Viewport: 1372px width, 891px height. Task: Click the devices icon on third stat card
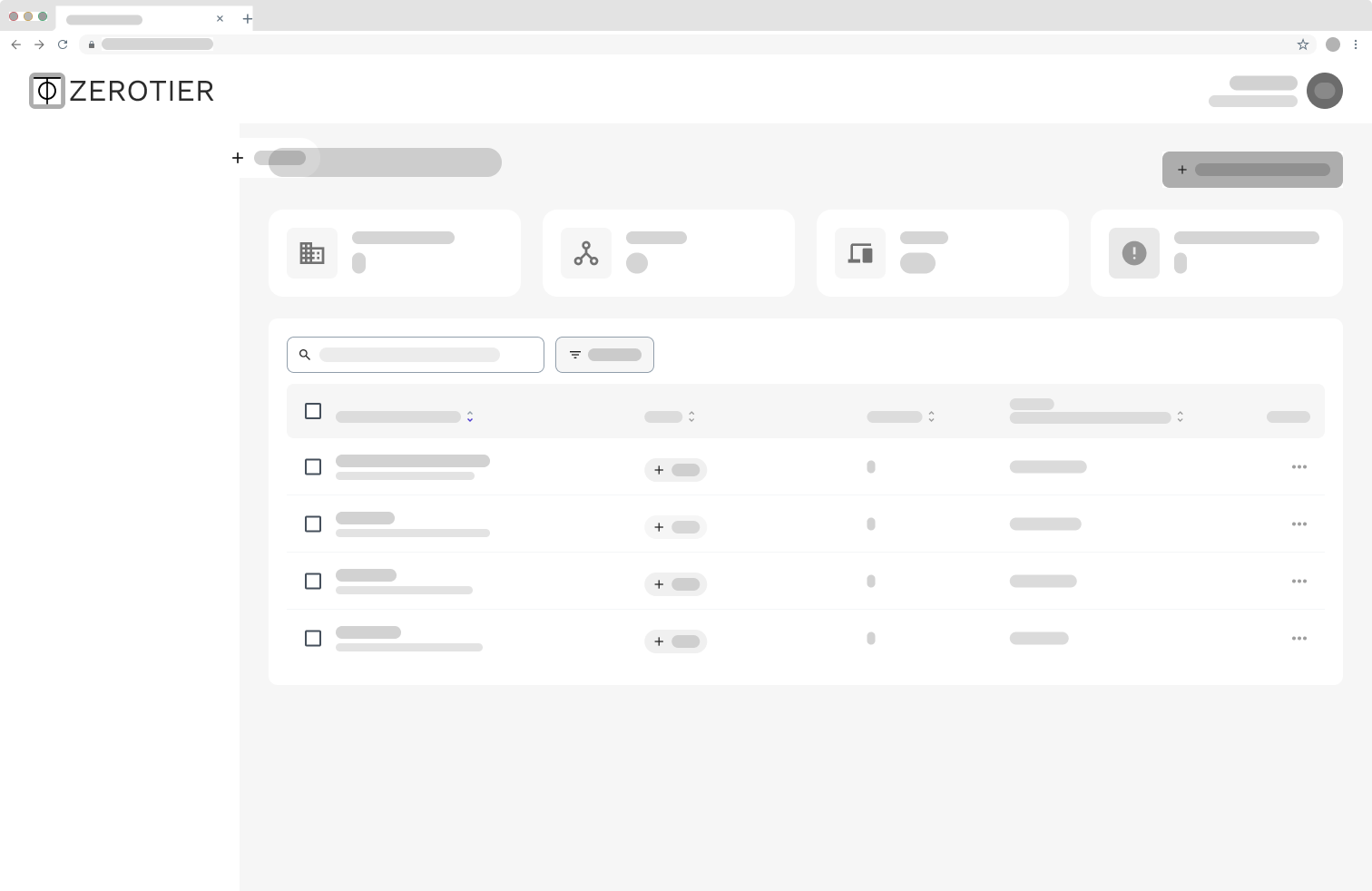(x=859, y=253)
